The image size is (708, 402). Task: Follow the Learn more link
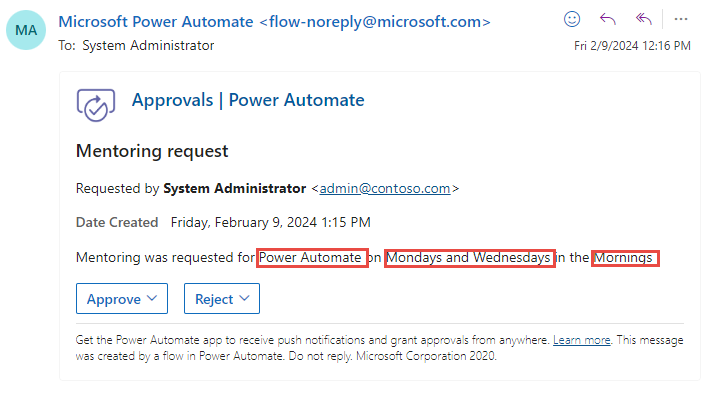582,340
